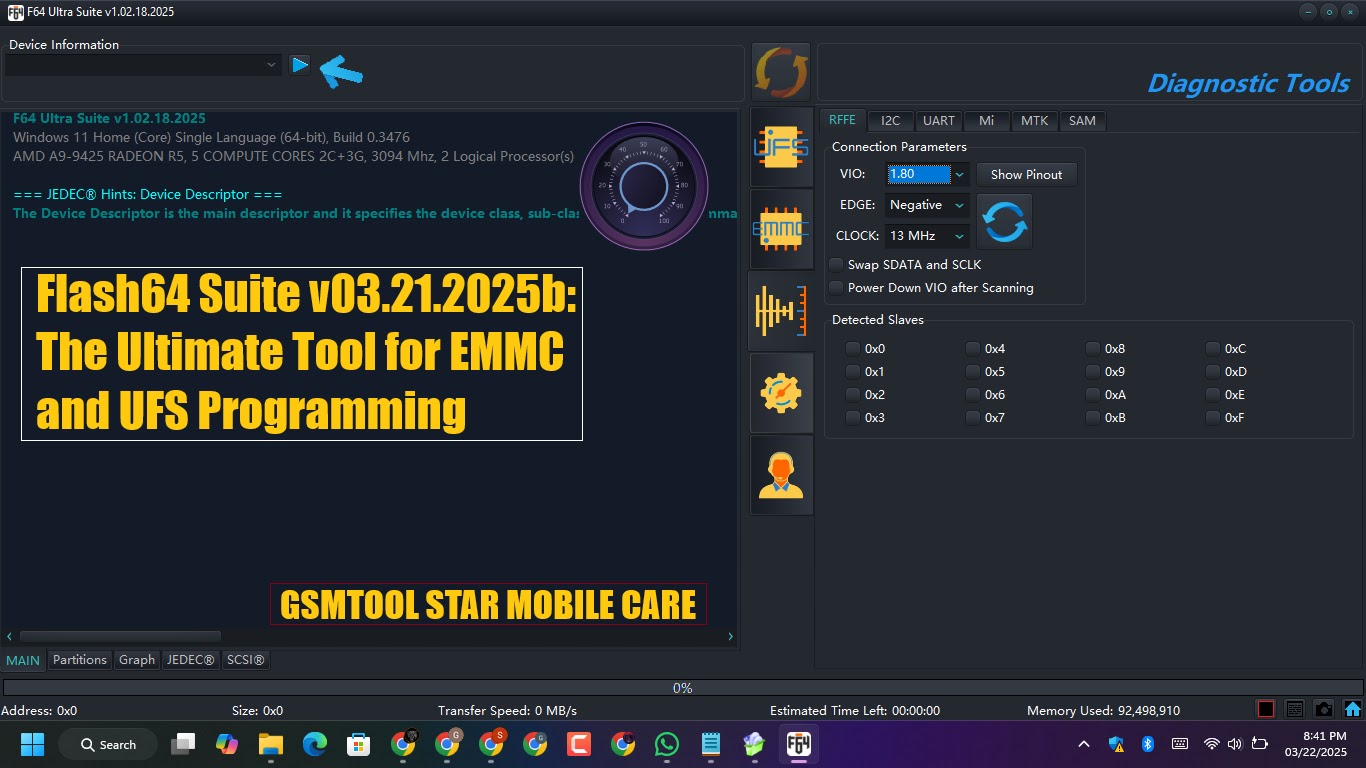The width and height of the screenshot is (1366, 768).
Task: Check the 0x7 slave checkbox
Action: point(973,418)
